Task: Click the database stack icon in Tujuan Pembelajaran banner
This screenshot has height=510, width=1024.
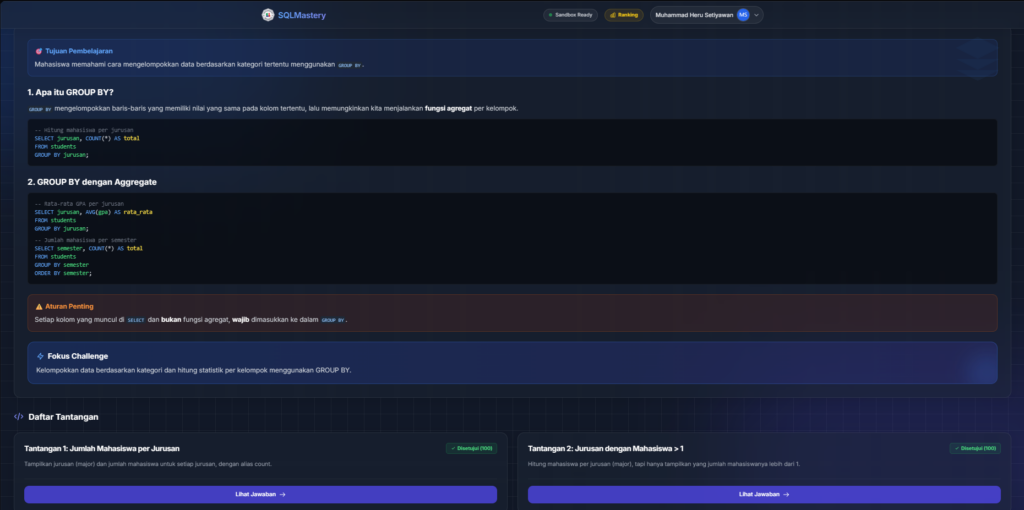Action: pyautogui.click(x=975, y=58)
